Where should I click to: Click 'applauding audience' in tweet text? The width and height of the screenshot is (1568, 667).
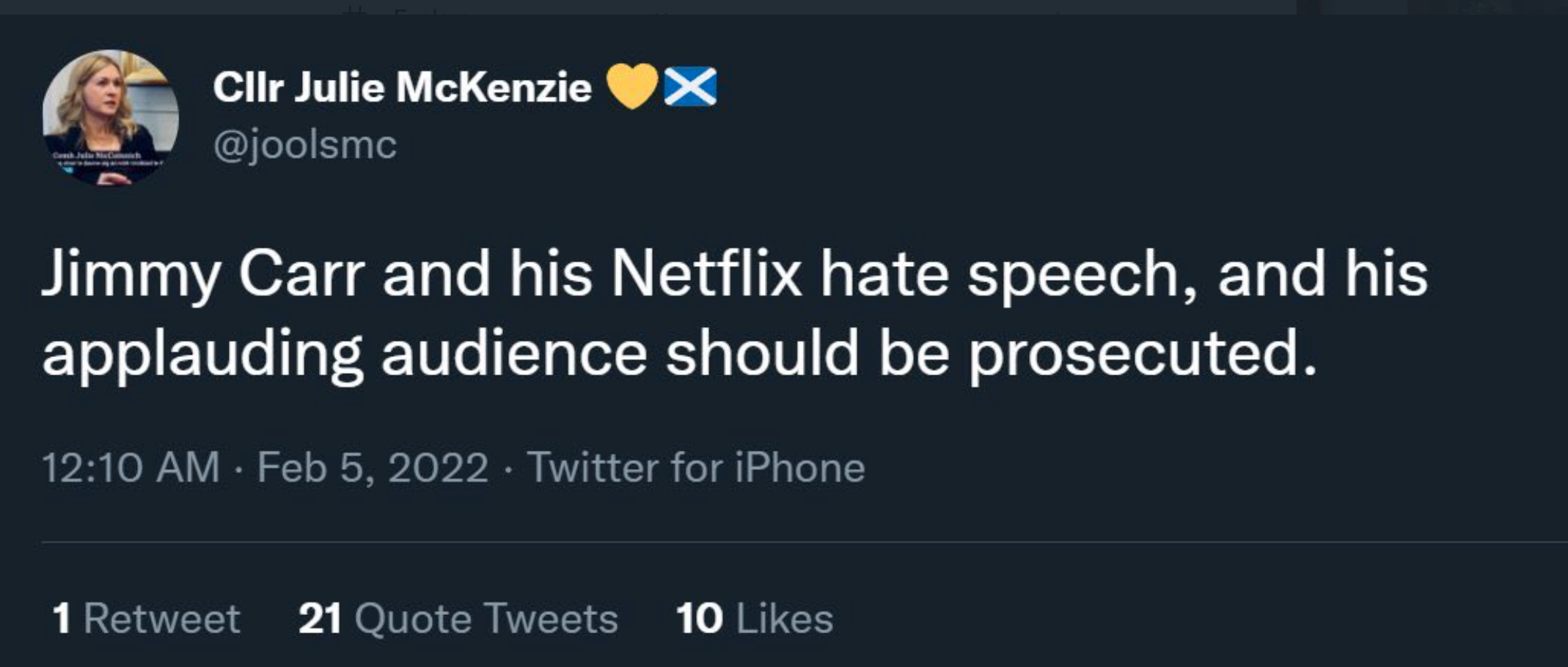[x=345, y=354]
